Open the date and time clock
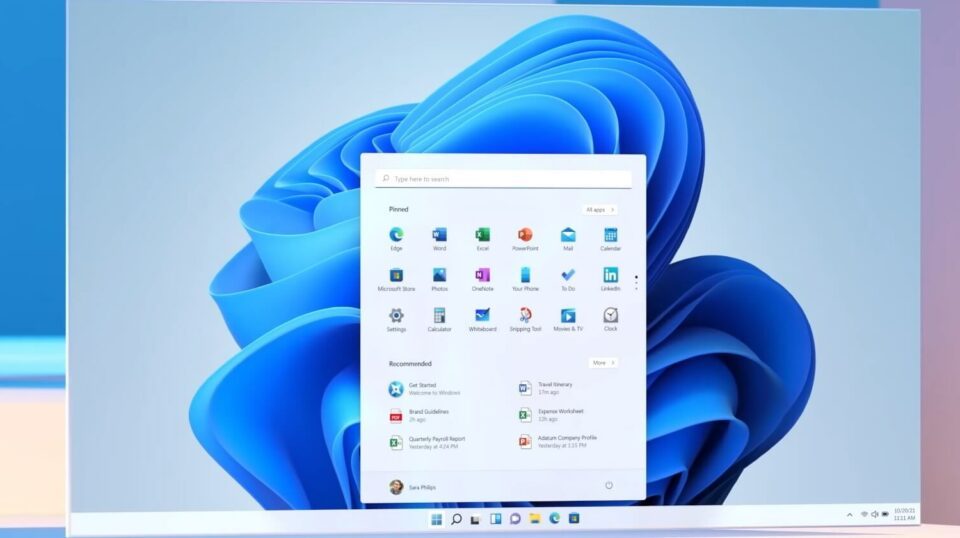The image size is (960, 538). pos(904,514)
